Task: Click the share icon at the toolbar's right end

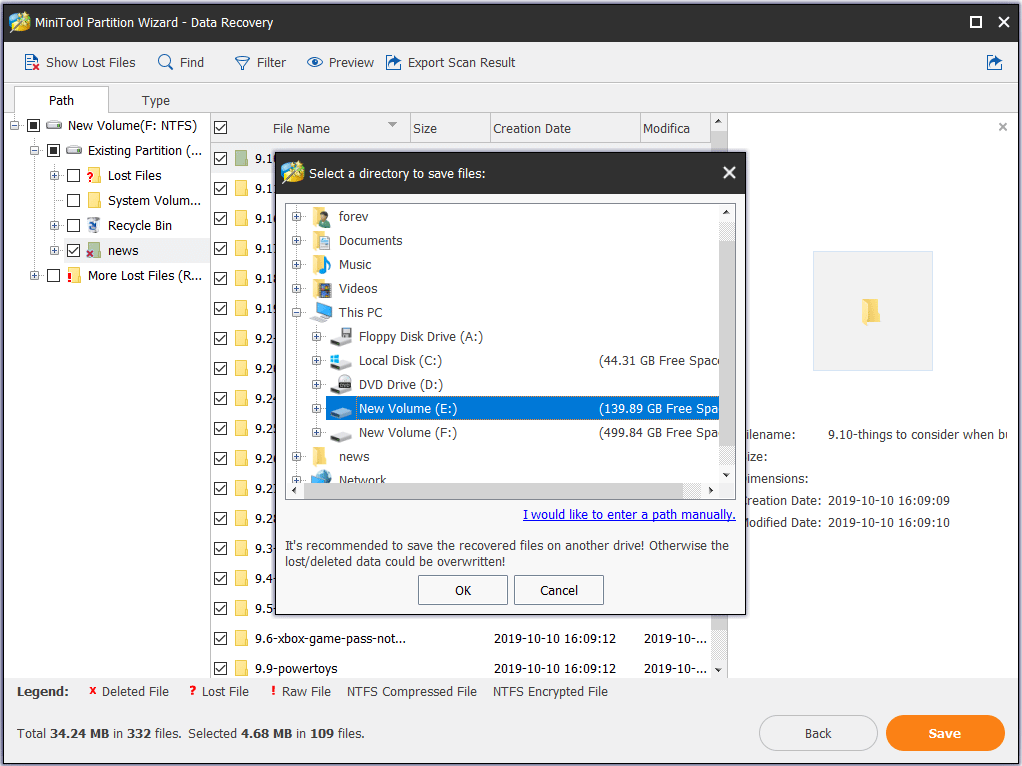Action: tap(994, 63)
